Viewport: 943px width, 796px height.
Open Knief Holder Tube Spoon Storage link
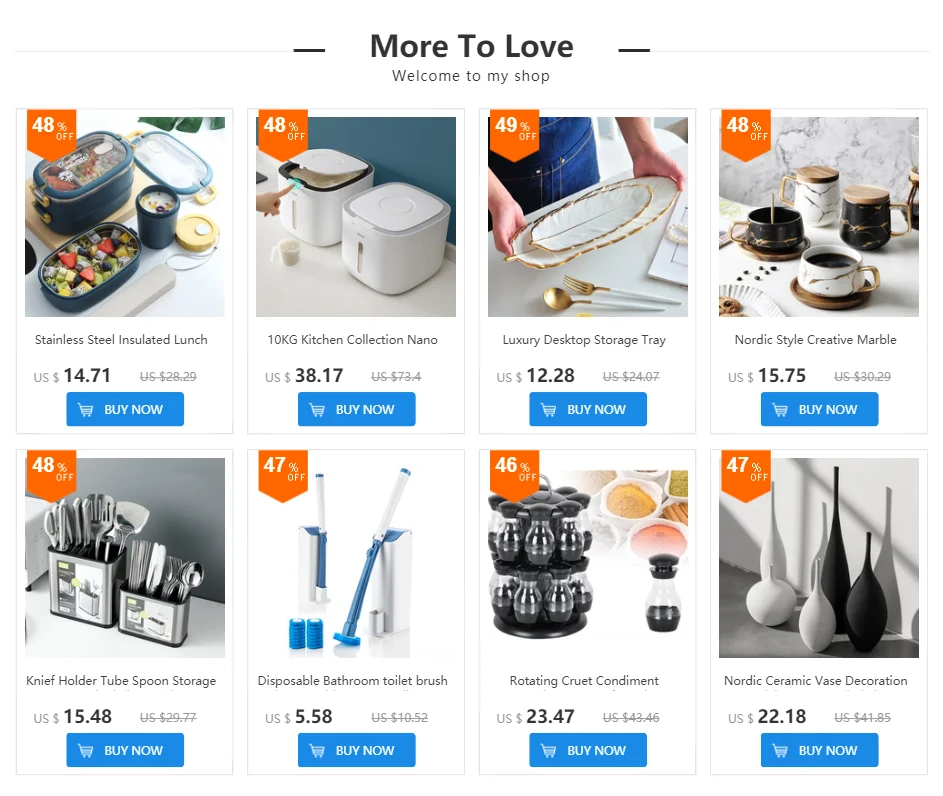click(121, 681)
